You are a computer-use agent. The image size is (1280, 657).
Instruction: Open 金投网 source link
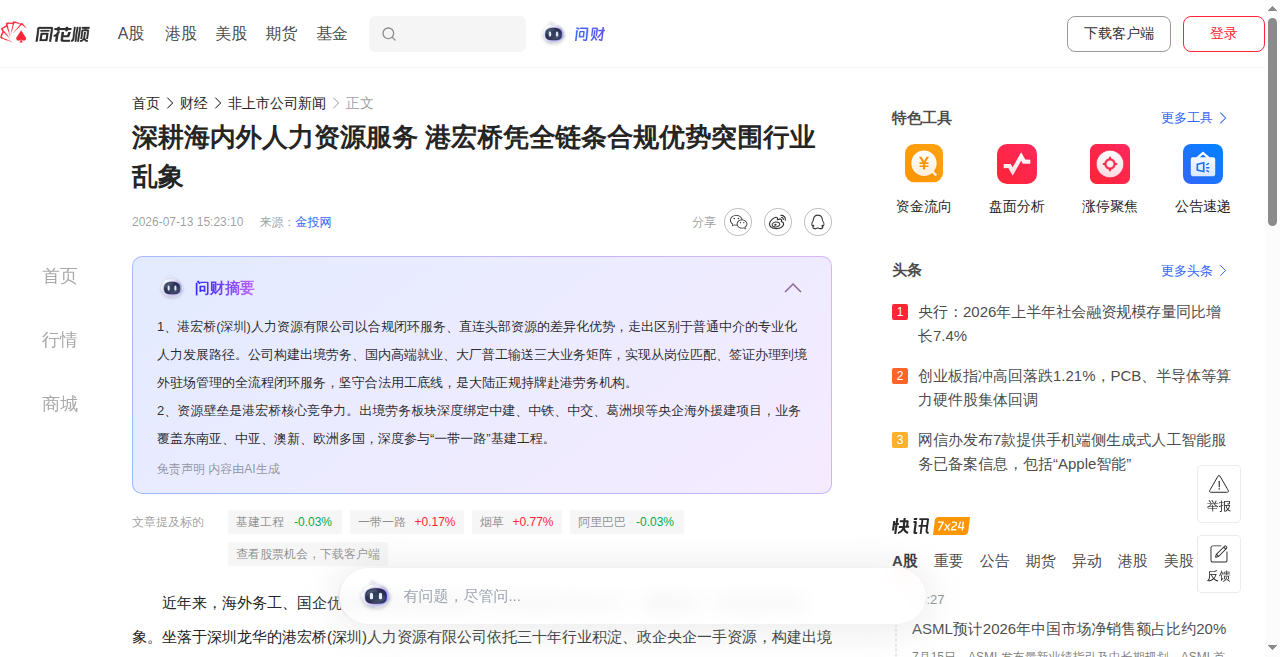[x=313, y=222]
